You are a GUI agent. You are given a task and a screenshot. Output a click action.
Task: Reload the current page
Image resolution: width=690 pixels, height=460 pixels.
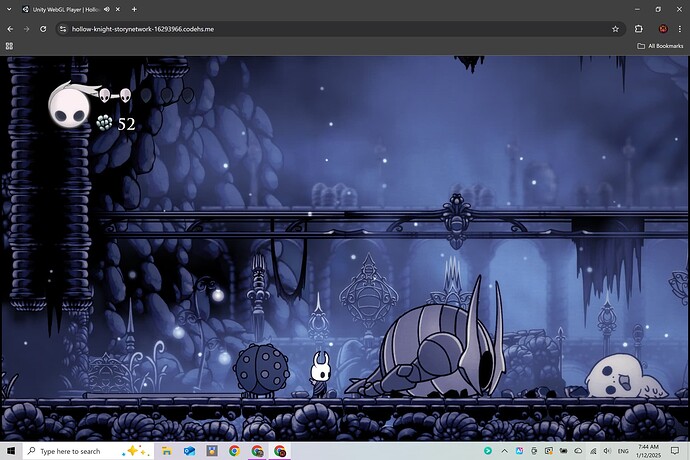pos(43,29)
